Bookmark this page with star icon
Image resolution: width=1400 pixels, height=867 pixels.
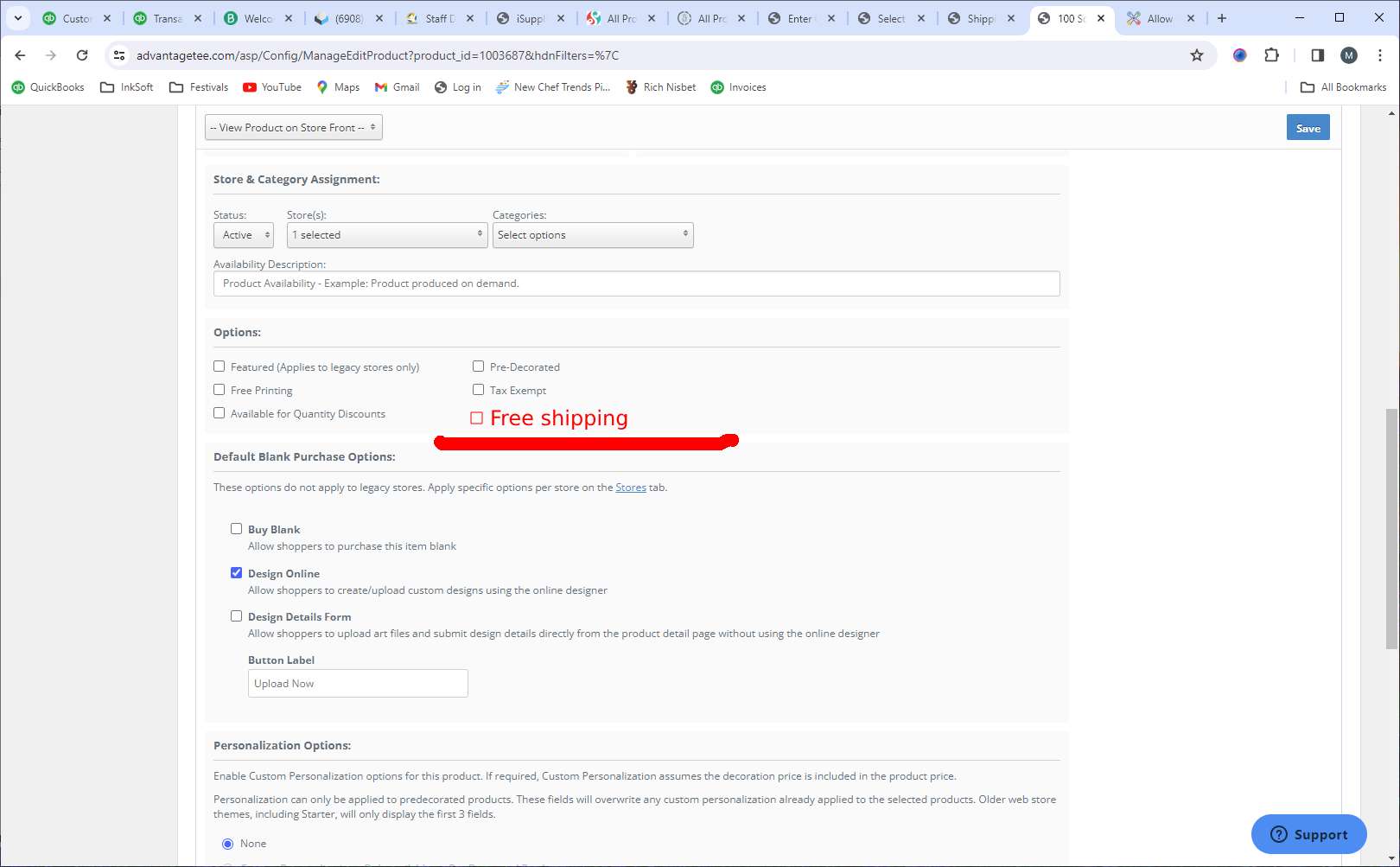1197,55
